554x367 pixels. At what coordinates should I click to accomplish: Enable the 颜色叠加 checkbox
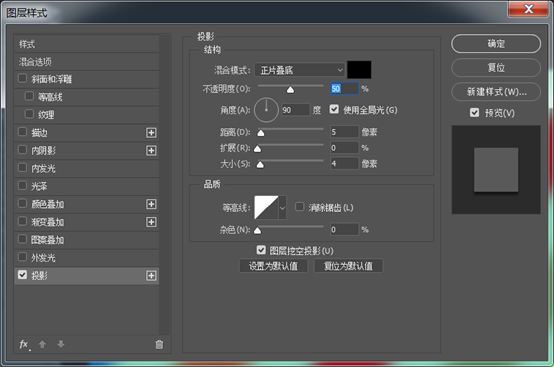point(22,203)
